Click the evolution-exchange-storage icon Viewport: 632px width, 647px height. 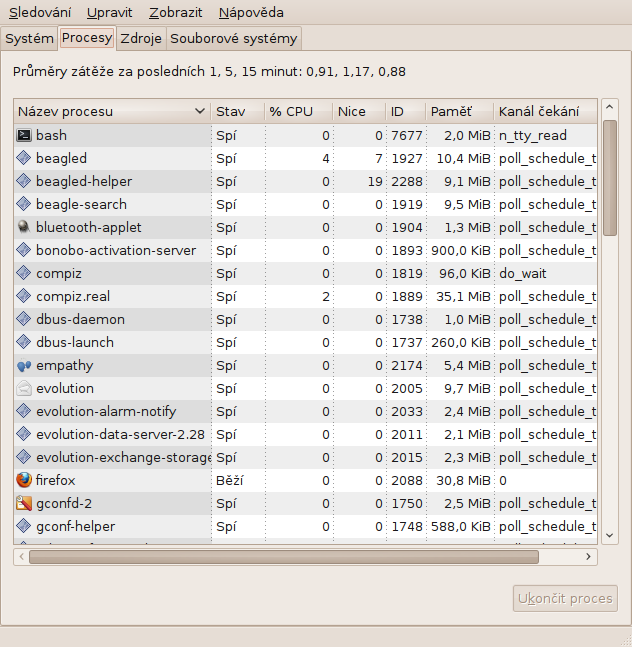pos(24,457)
